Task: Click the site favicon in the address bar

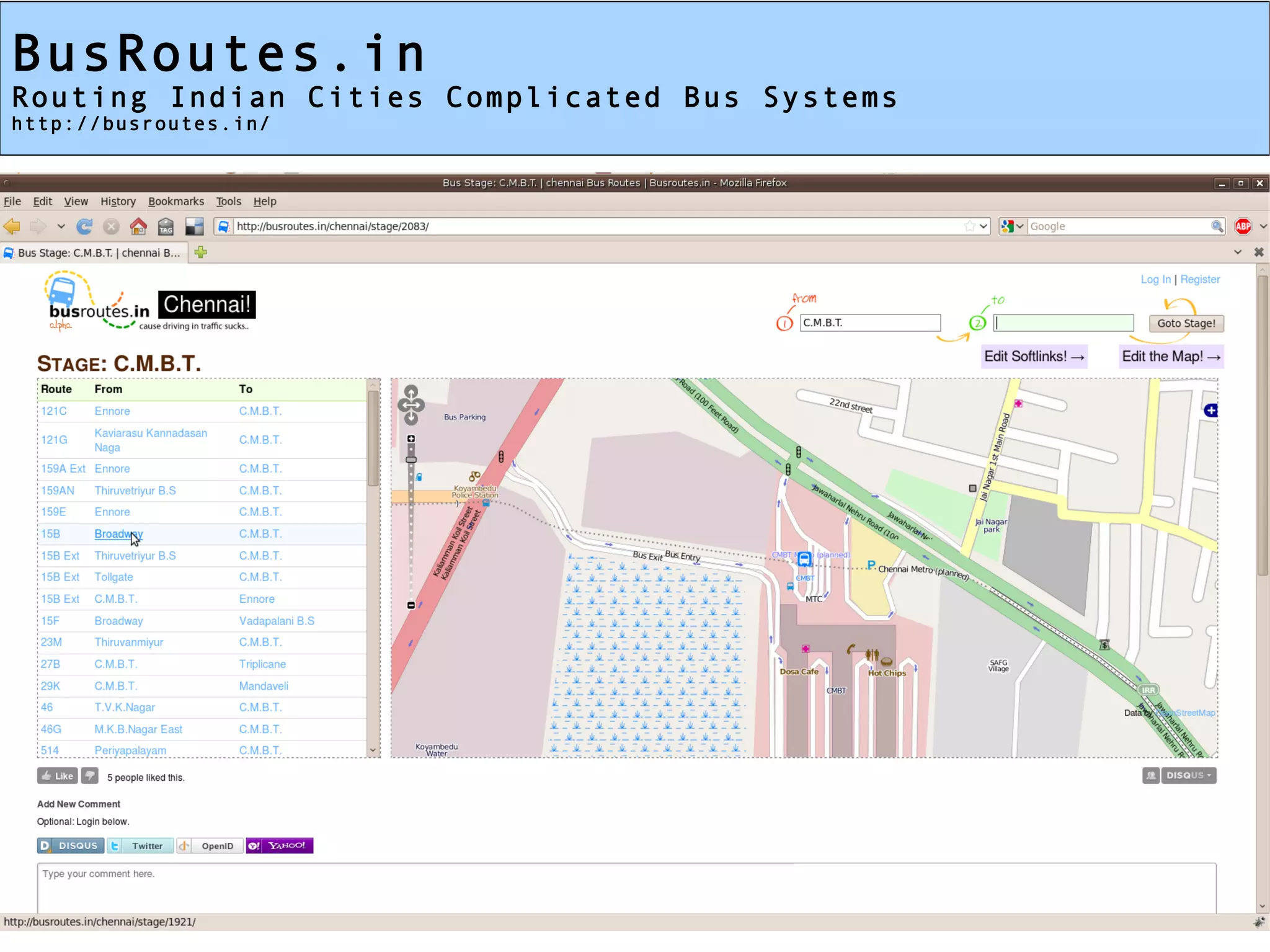Action: (224, 226)
